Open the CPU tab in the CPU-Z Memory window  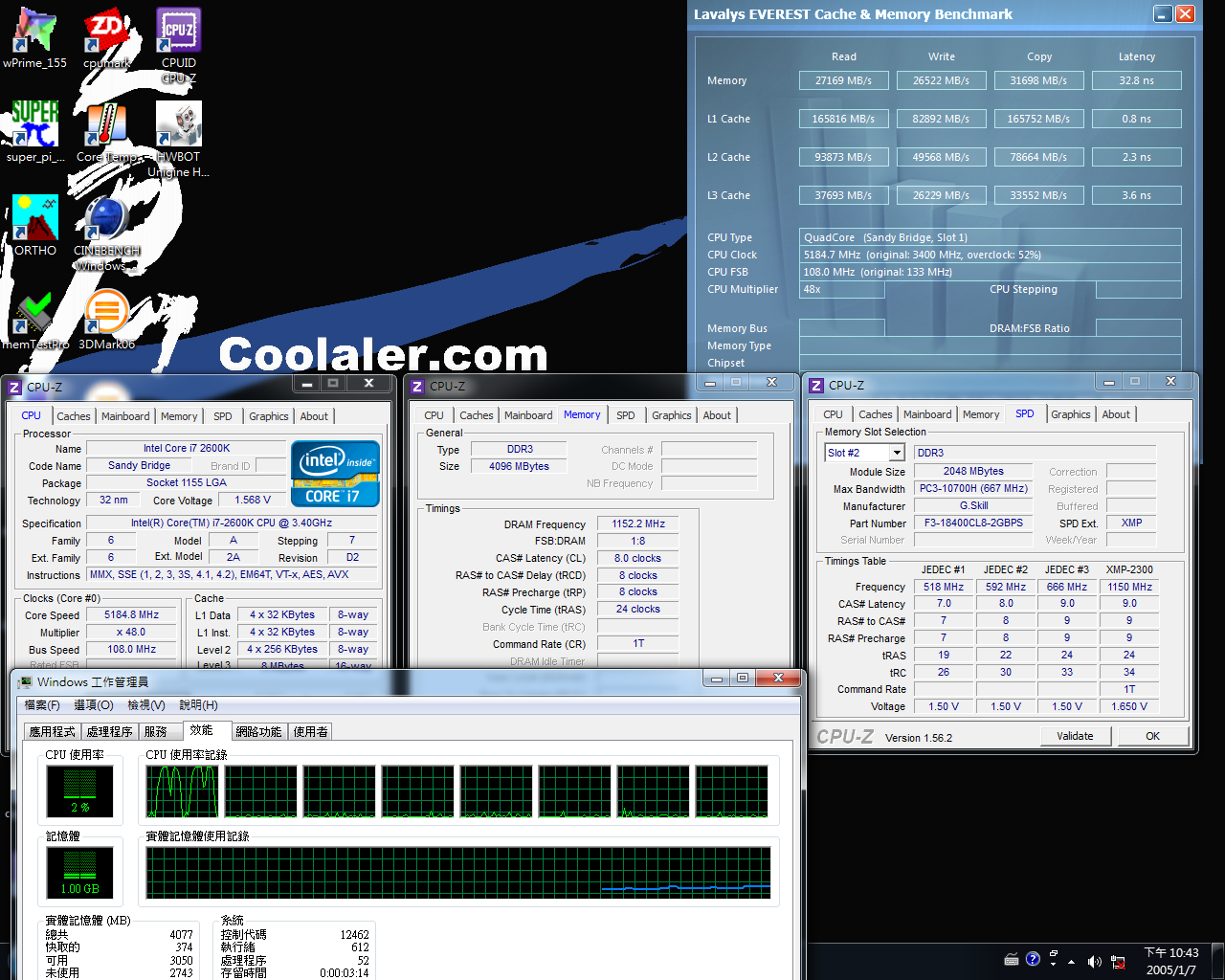click(x=434, y=415)
